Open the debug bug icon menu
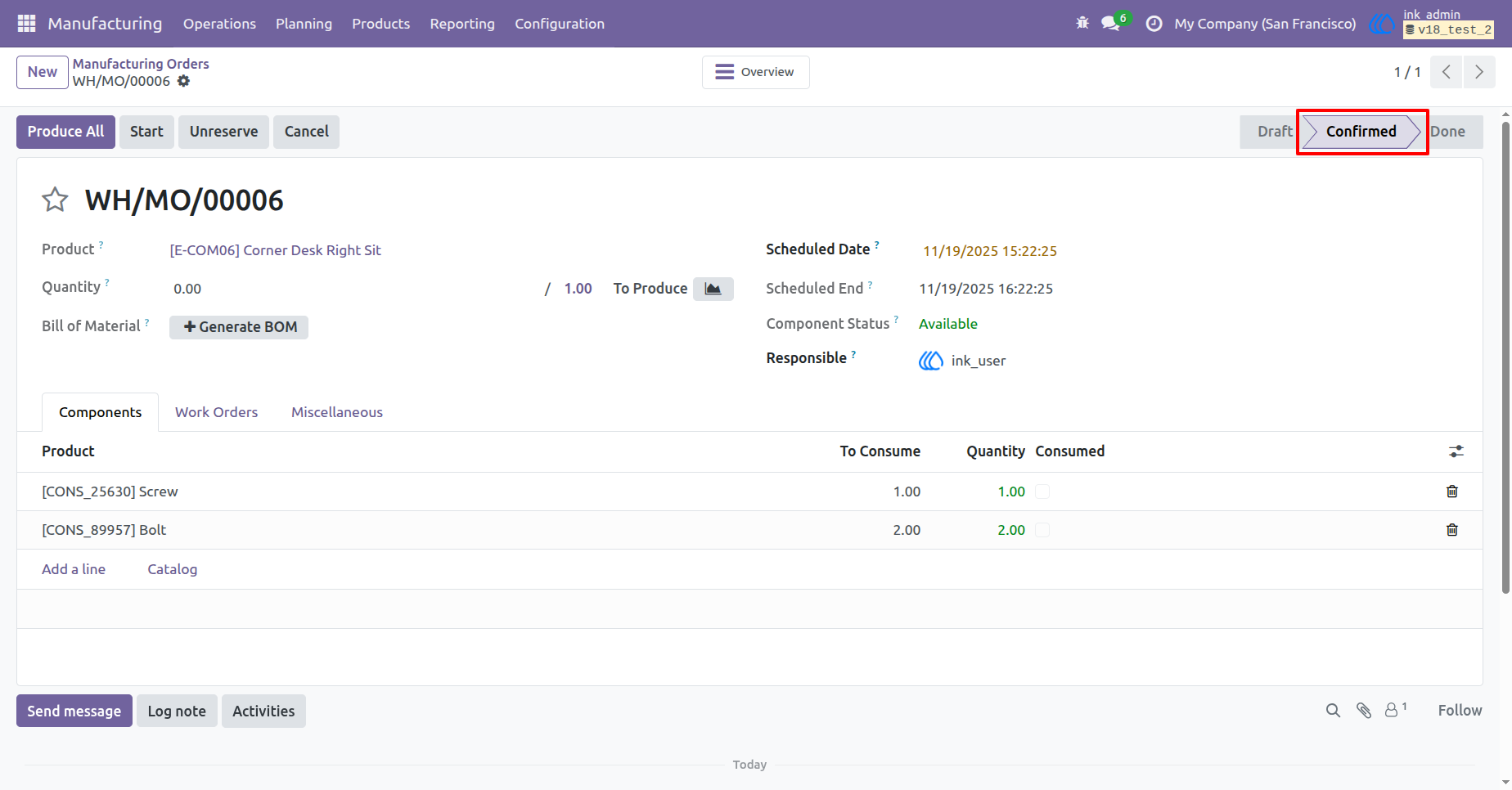 pos(1082,24)
